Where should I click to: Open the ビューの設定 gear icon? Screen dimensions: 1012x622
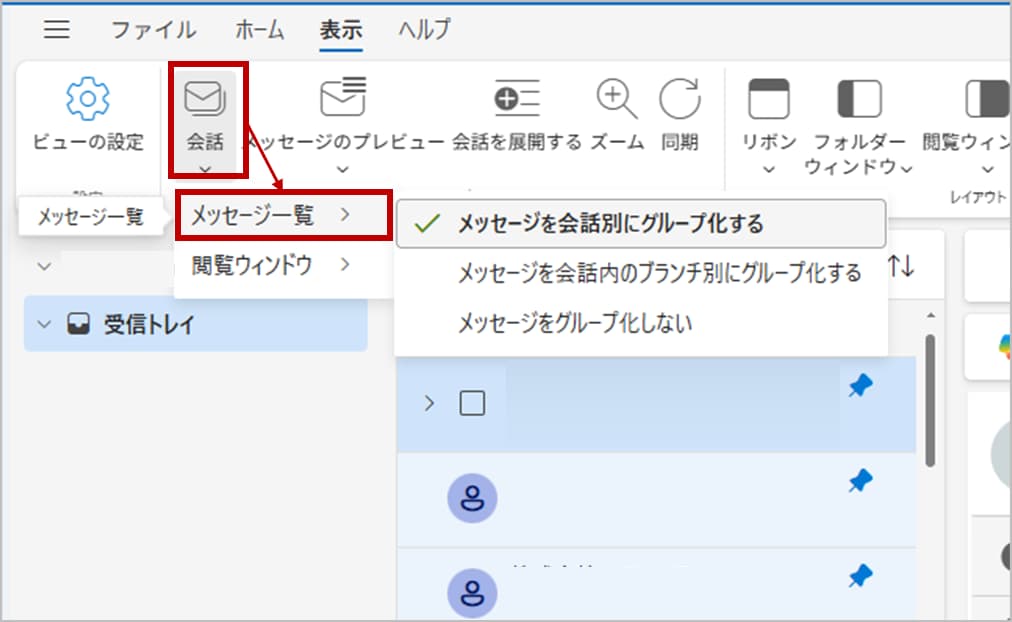click(86, 100)
